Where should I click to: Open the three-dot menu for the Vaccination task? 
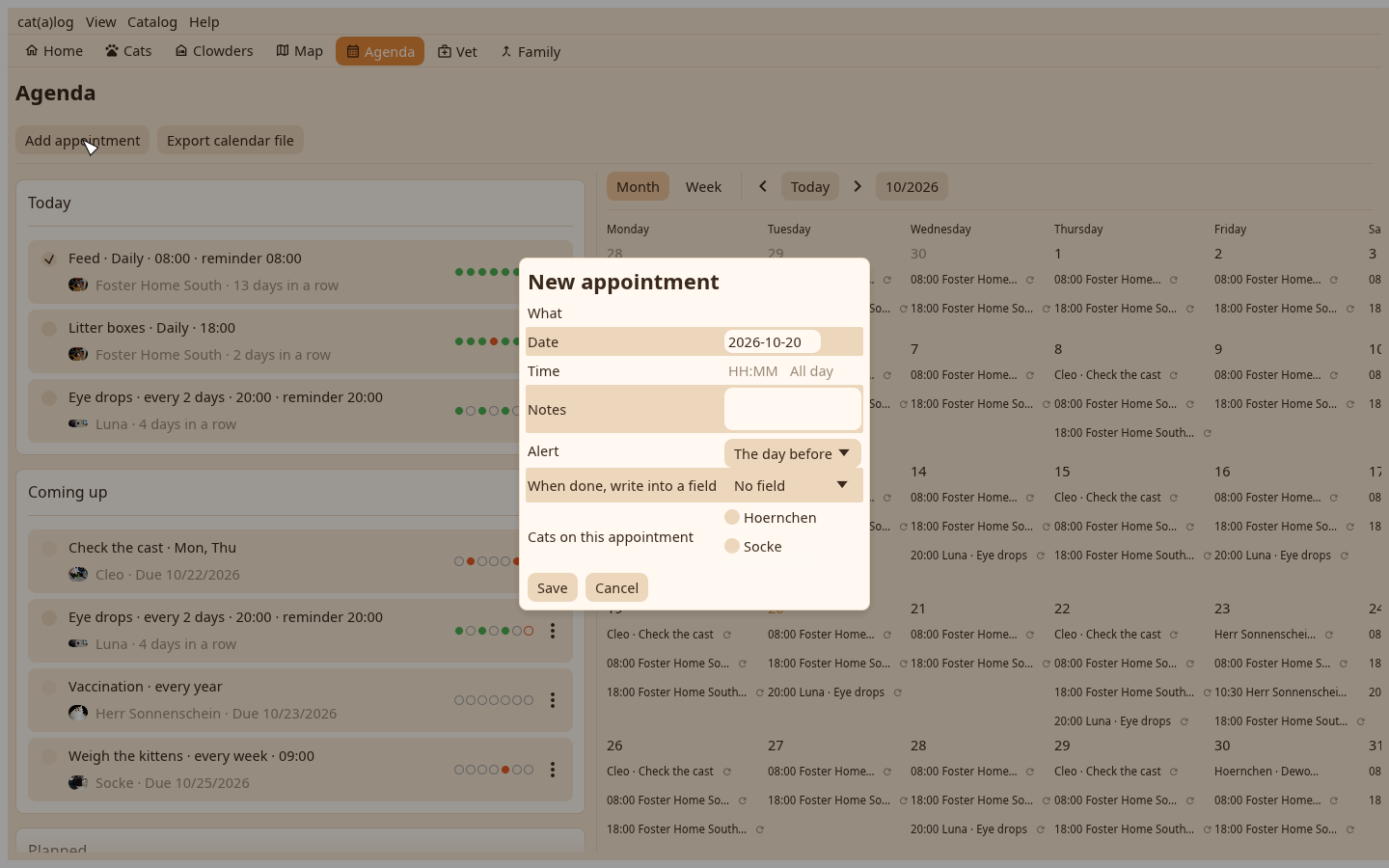point(553,700)
